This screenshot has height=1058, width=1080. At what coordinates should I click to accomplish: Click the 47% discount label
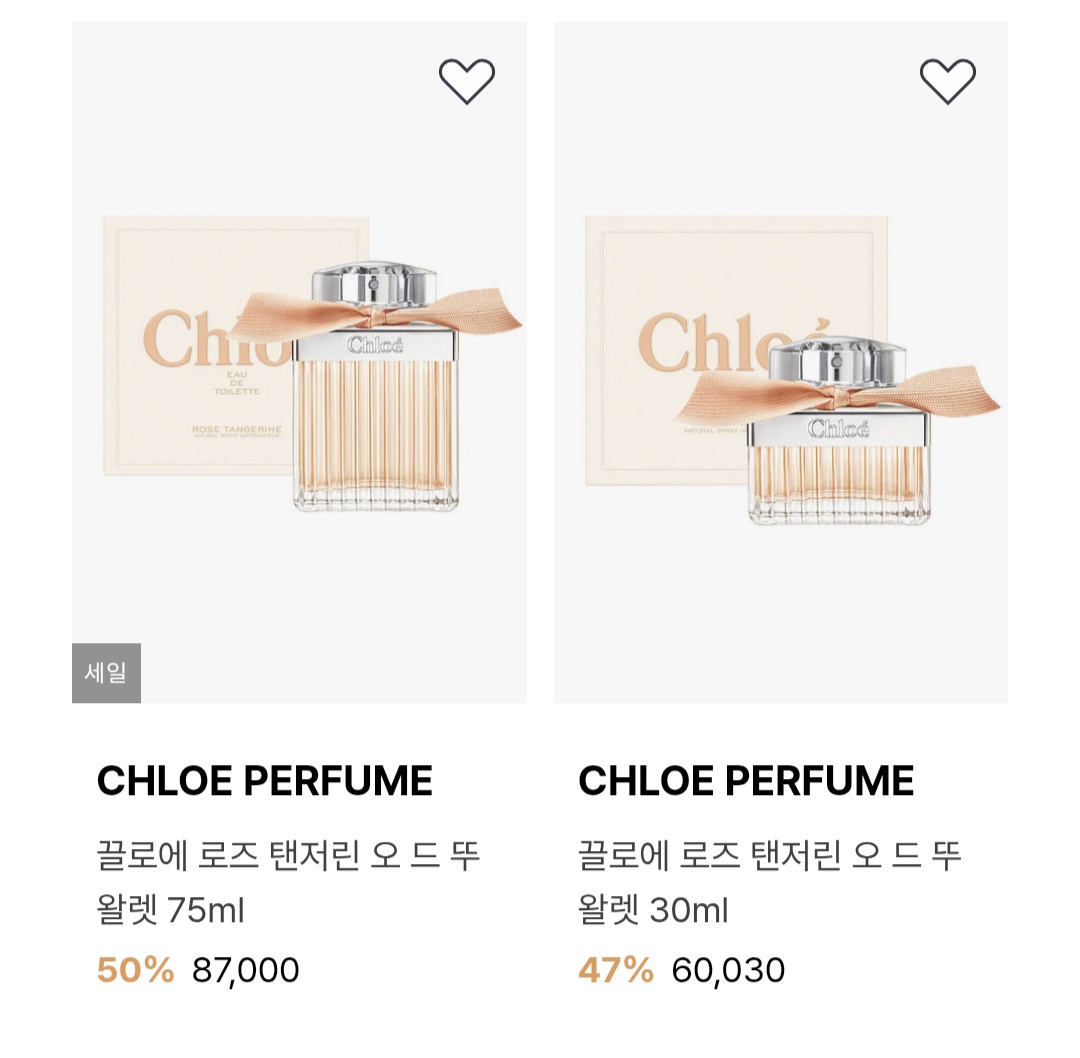click(616, 970)
